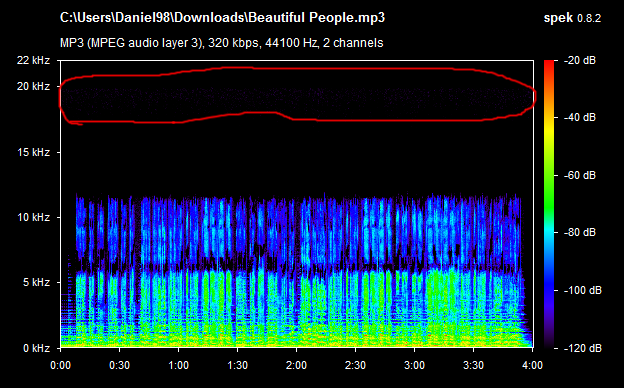Viewport: 624px width, 388px height.
Task: Click the 20 kHz frequency axis label
Action: click(x=33, y=86)
